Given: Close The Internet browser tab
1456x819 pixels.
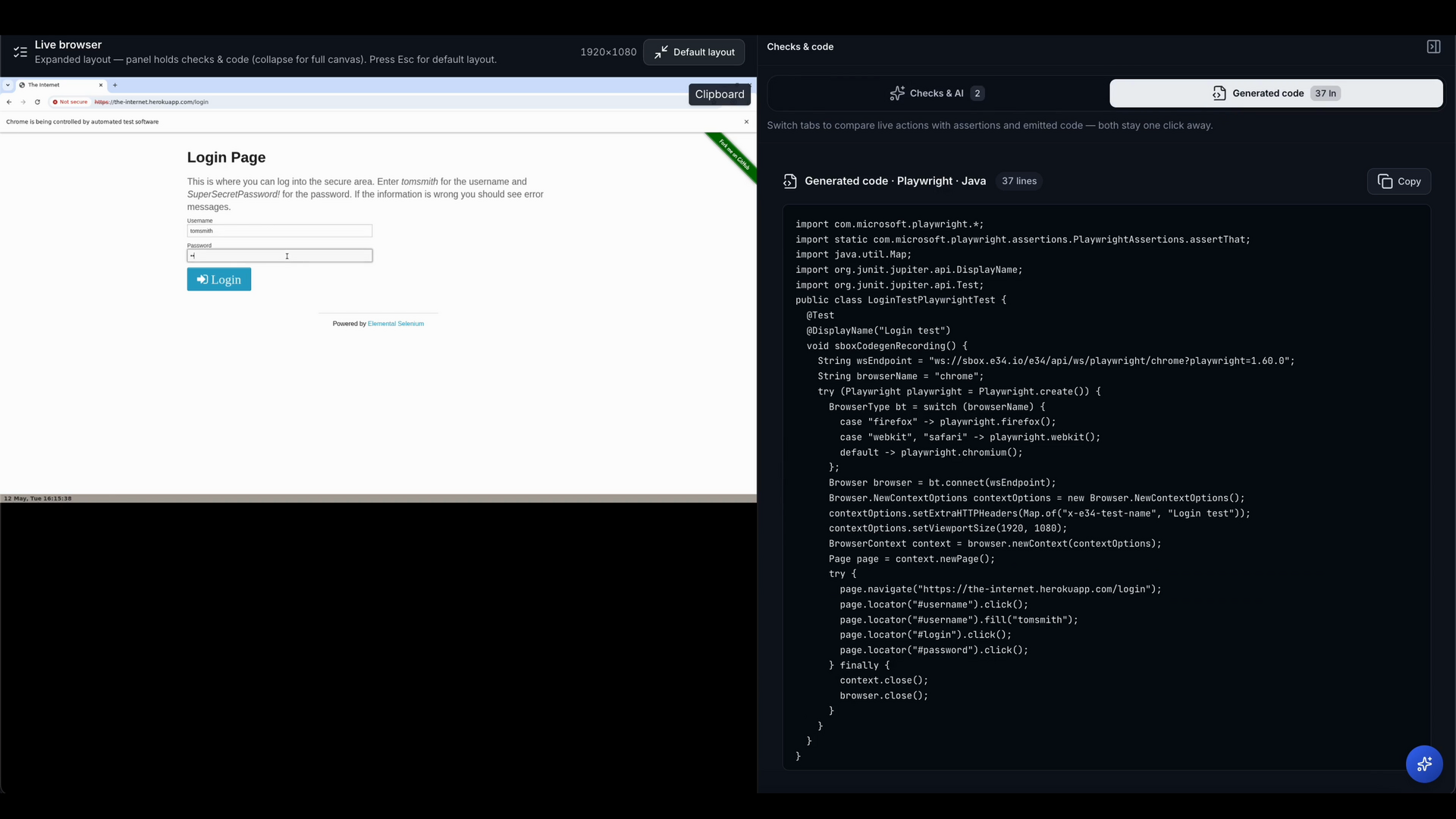Looking at the screenshot, I should pos(101,85).
